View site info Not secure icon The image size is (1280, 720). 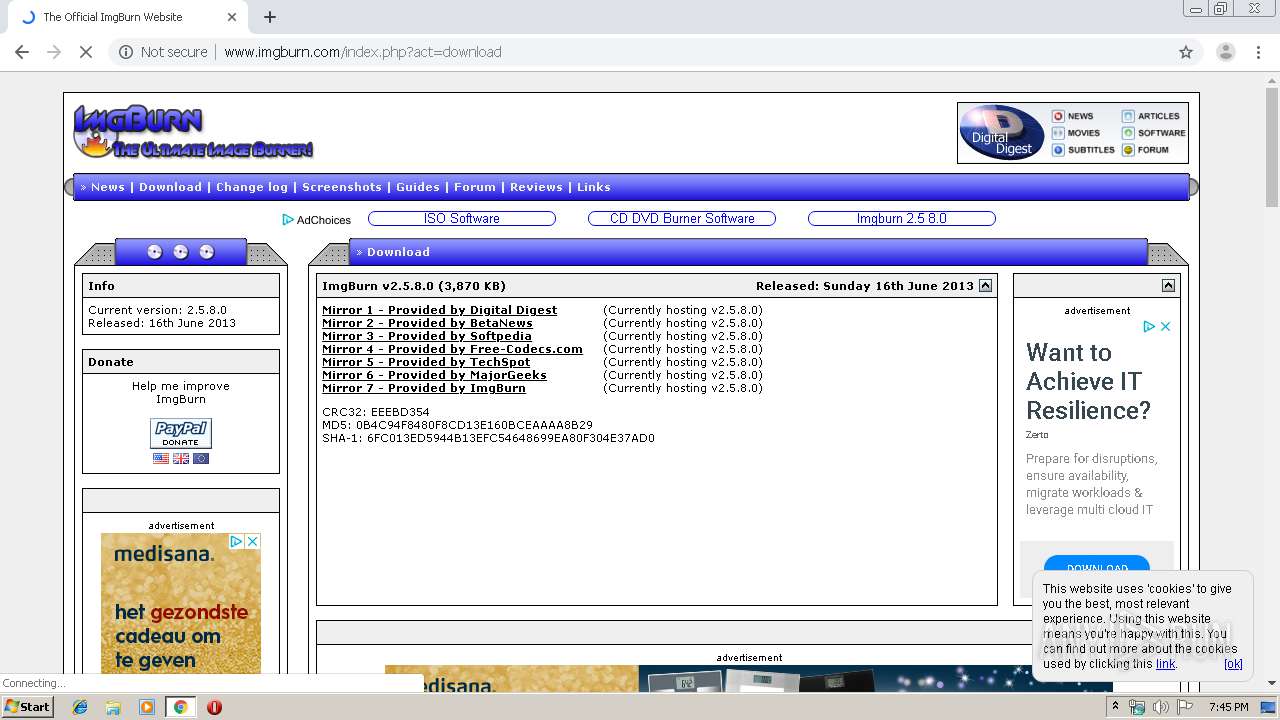point(126,52)
